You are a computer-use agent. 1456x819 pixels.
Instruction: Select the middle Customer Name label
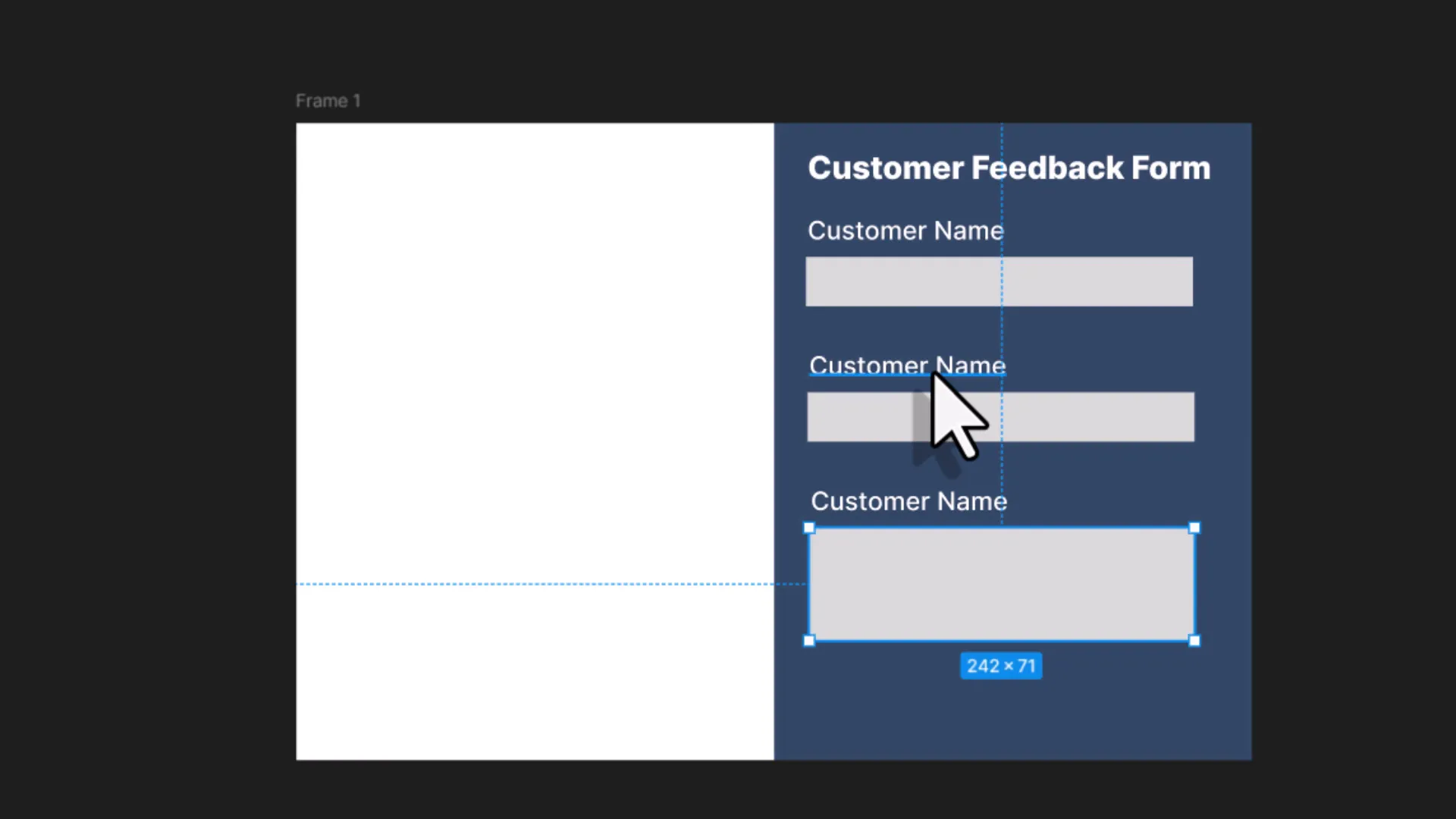(907, 365)
